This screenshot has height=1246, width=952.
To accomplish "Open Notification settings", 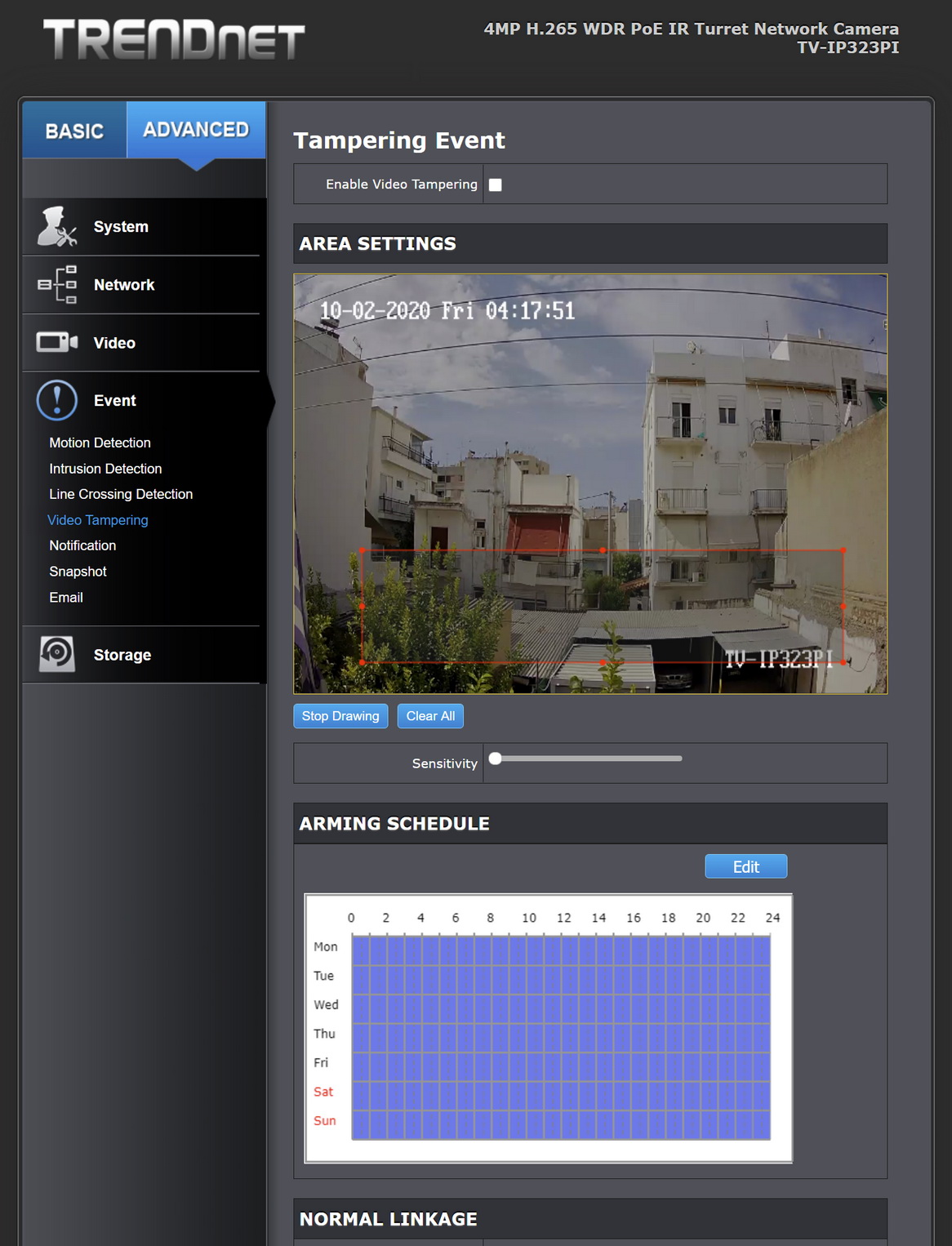I will click(82, 545).
